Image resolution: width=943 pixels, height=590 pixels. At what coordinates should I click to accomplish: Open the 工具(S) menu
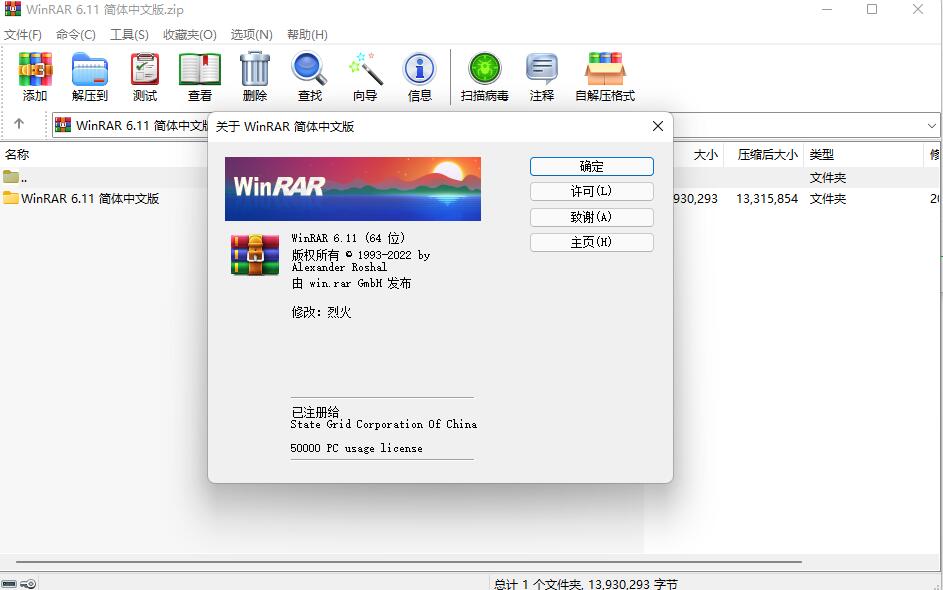[129, 34]
